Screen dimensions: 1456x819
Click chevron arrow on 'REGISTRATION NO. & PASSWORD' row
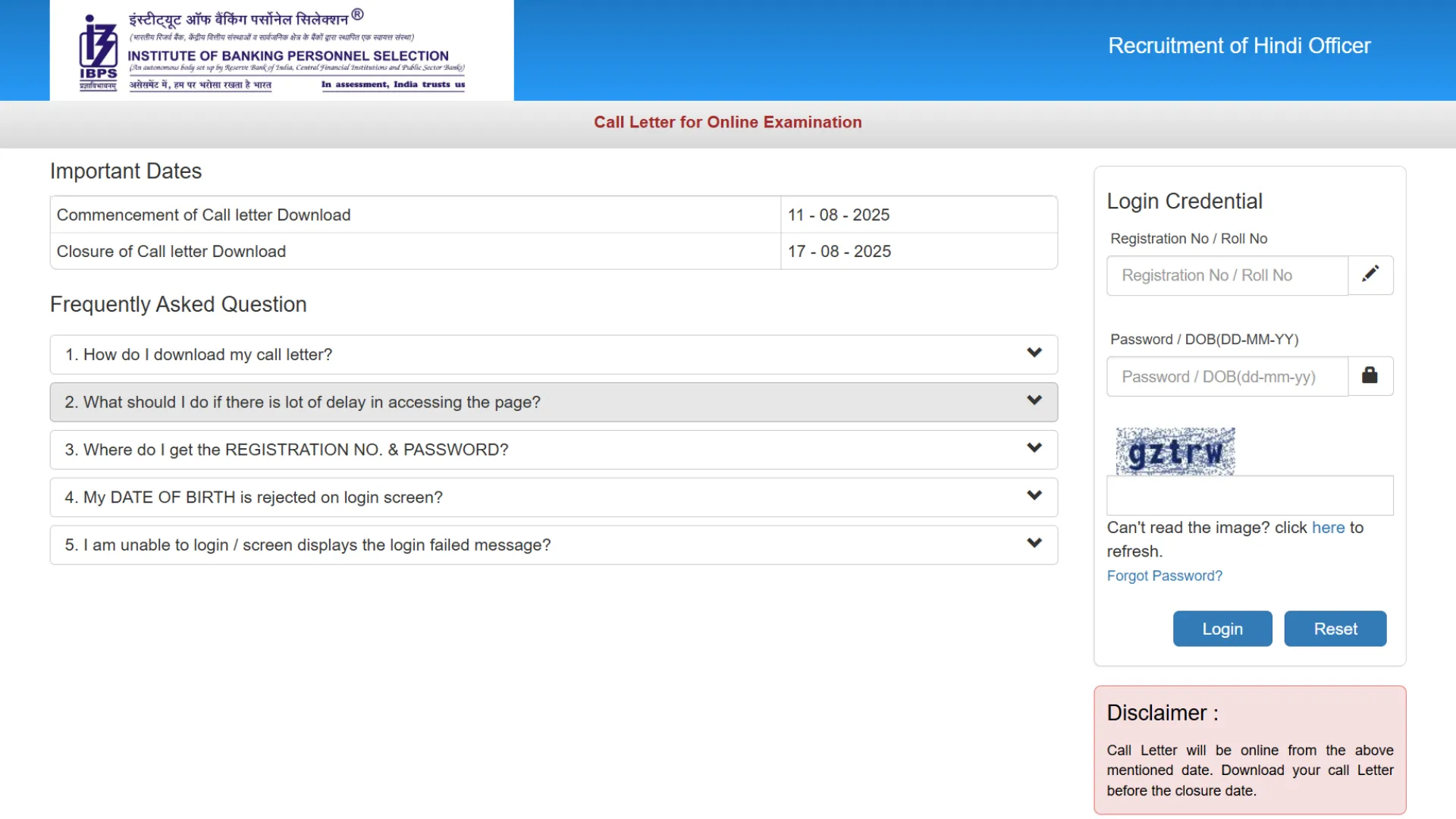pos(1034,448)
